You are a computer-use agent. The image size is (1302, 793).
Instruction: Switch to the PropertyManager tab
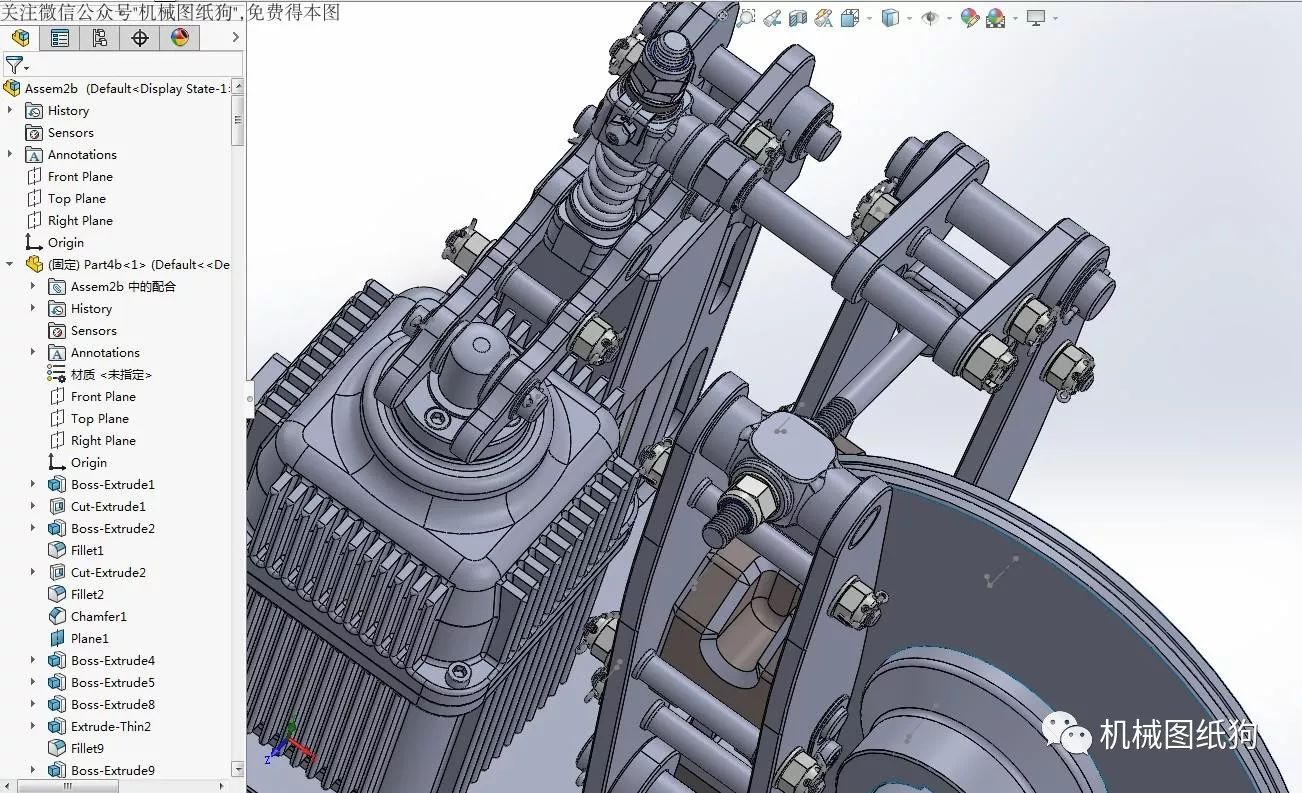pyautogui.click(x=60, y=38)
